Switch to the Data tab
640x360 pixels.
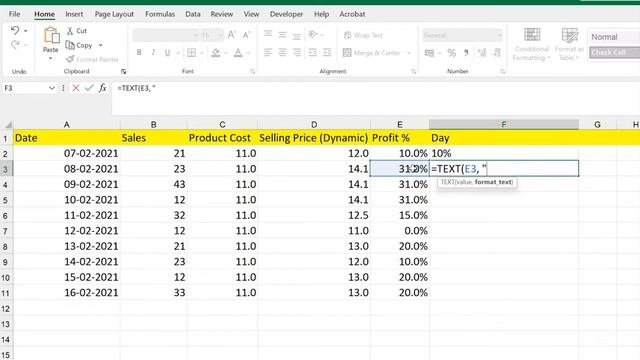click(193, 14)
